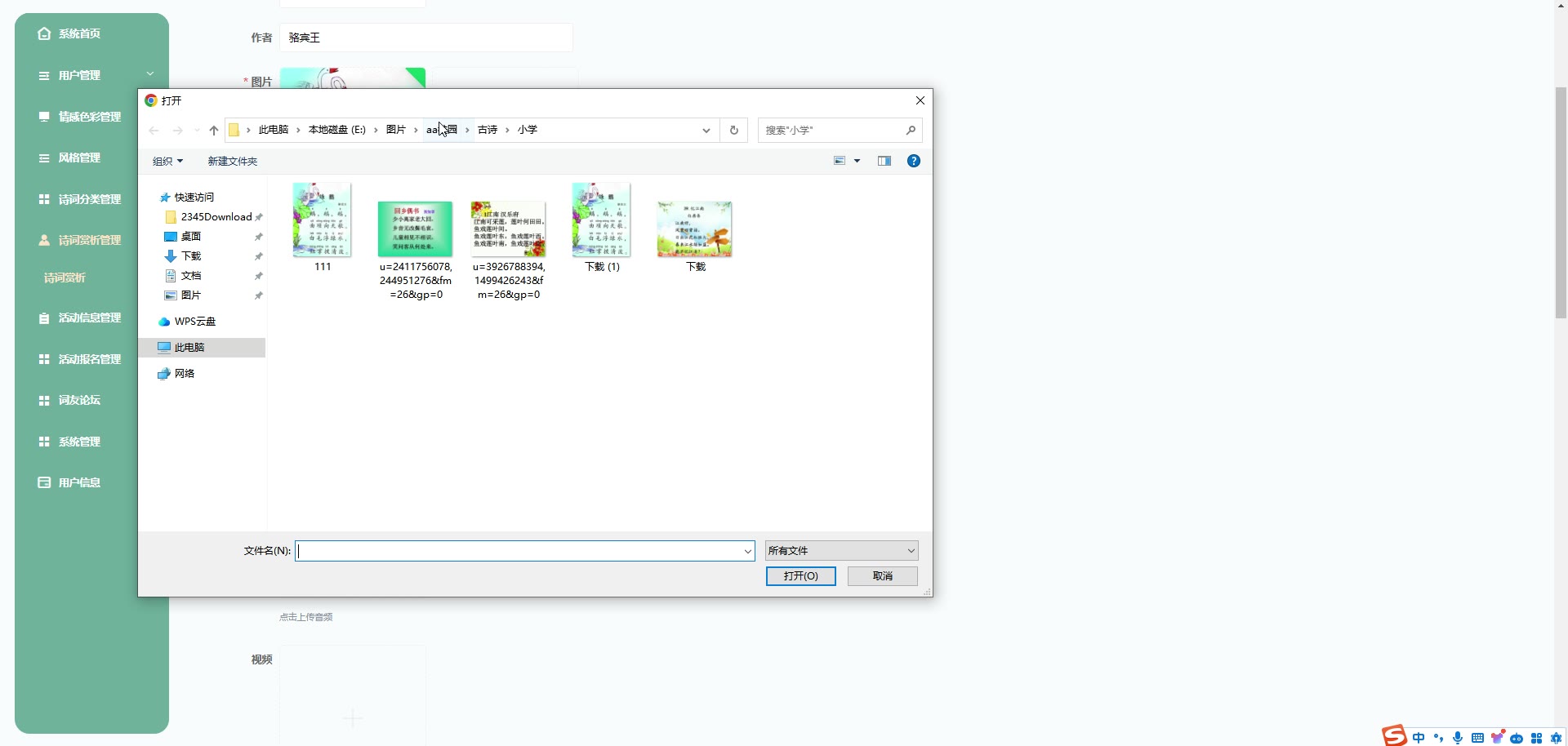Screen dimensions: 1568x746
Task: Select 图片 in navigation pane
Action: tap(190, 295)
